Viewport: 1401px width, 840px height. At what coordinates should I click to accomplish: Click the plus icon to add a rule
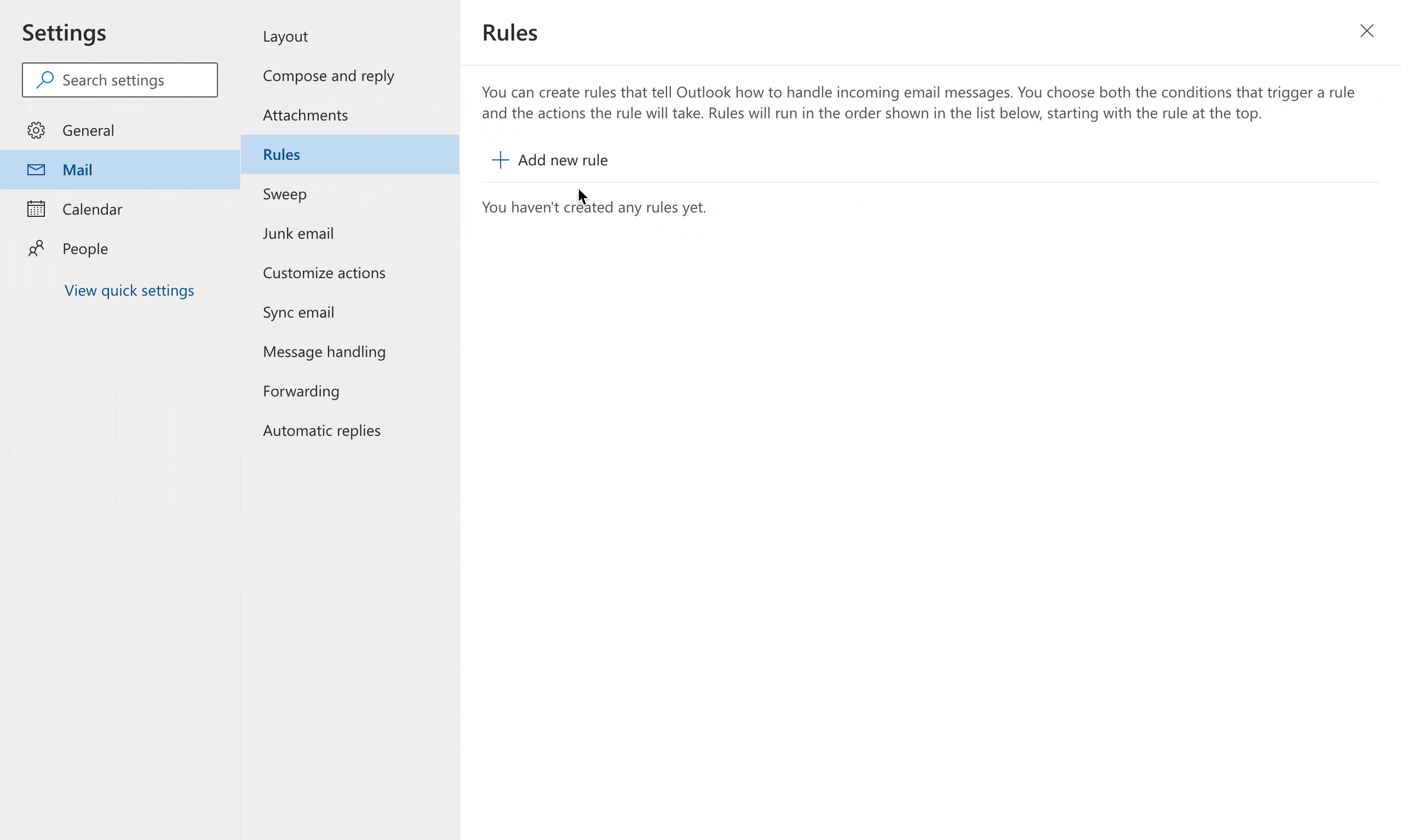coord(501,160)
